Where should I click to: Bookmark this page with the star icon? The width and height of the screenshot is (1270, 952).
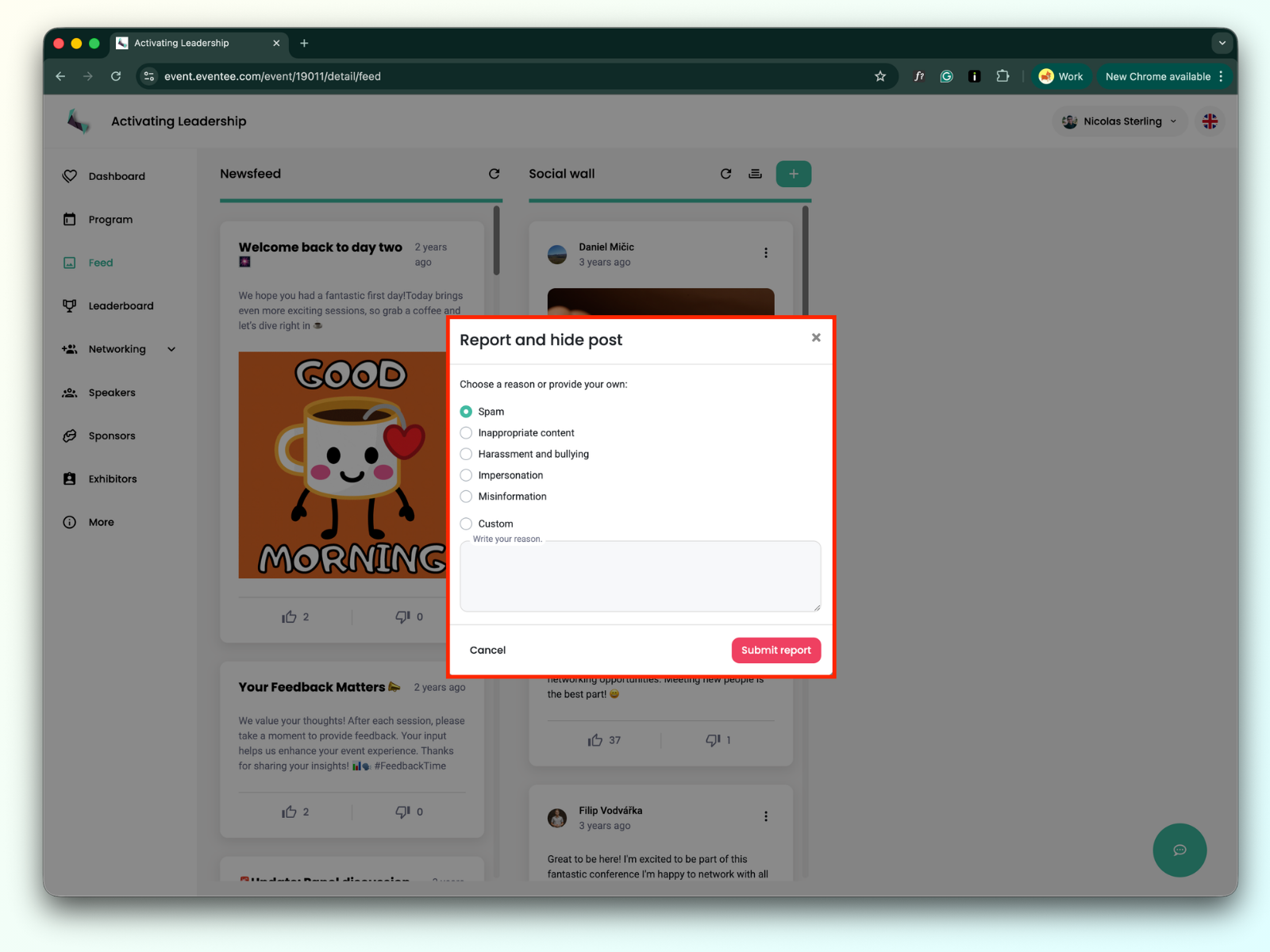(879, 76)
